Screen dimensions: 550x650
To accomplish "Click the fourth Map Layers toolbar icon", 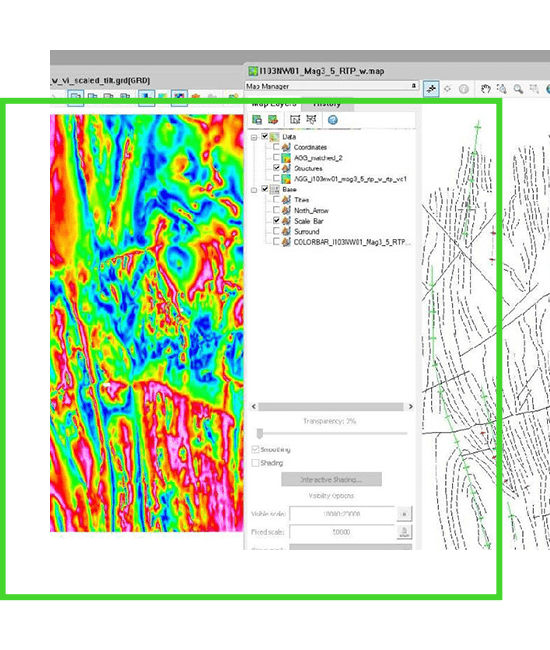I will pos(311,120).
